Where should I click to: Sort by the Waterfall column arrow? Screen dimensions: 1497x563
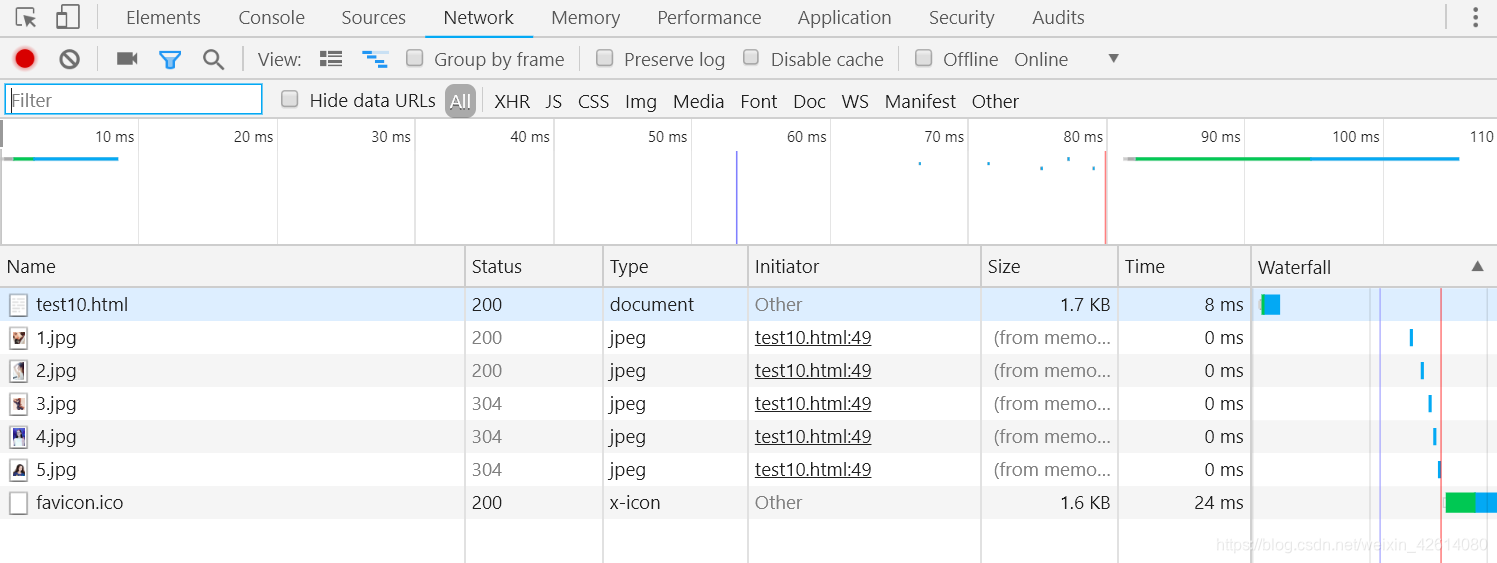pos(1477,266)
